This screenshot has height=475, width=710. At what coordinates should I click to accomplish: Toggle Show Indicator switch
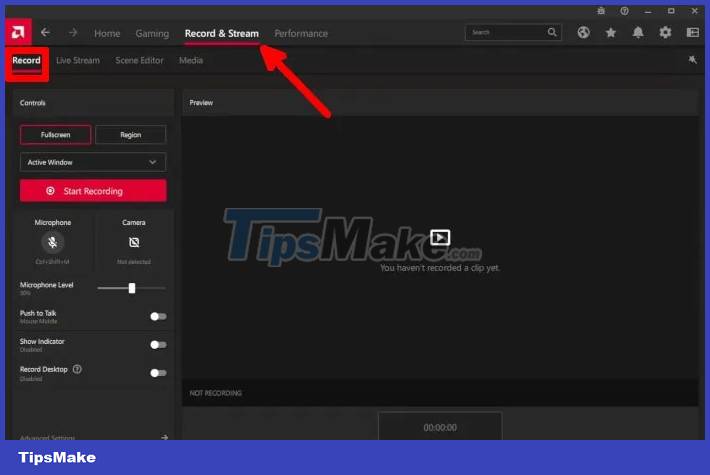(158, 345)
